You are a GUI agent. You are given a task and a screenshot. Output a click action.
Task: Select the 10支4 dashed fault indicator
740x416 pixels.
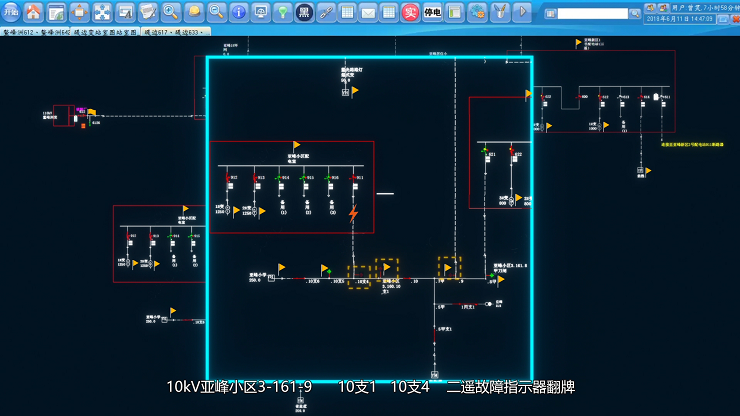pyautogui.click(x=359, y=277)
